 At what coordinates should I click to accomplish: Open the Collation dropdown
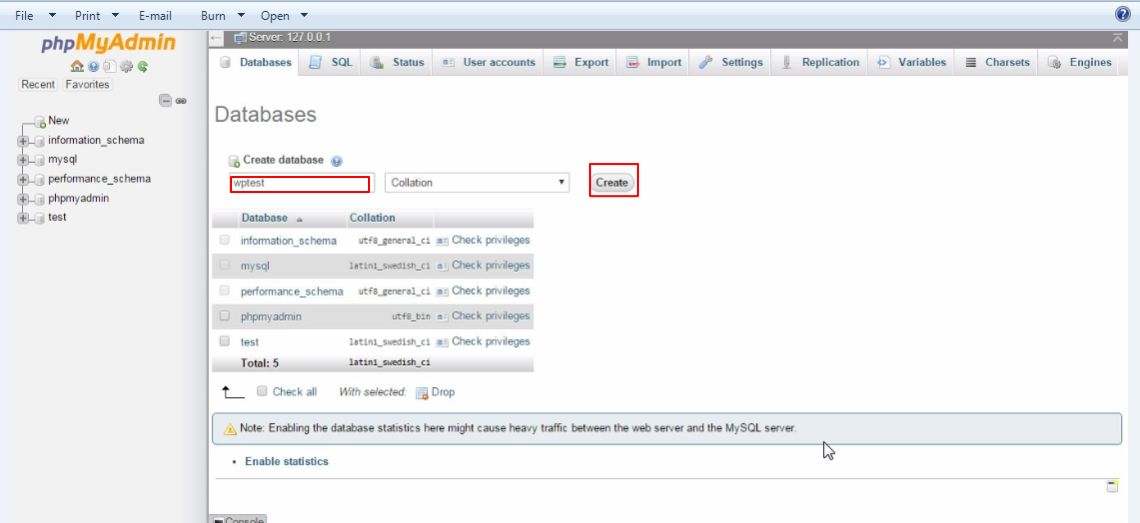[x=477, y=183]
